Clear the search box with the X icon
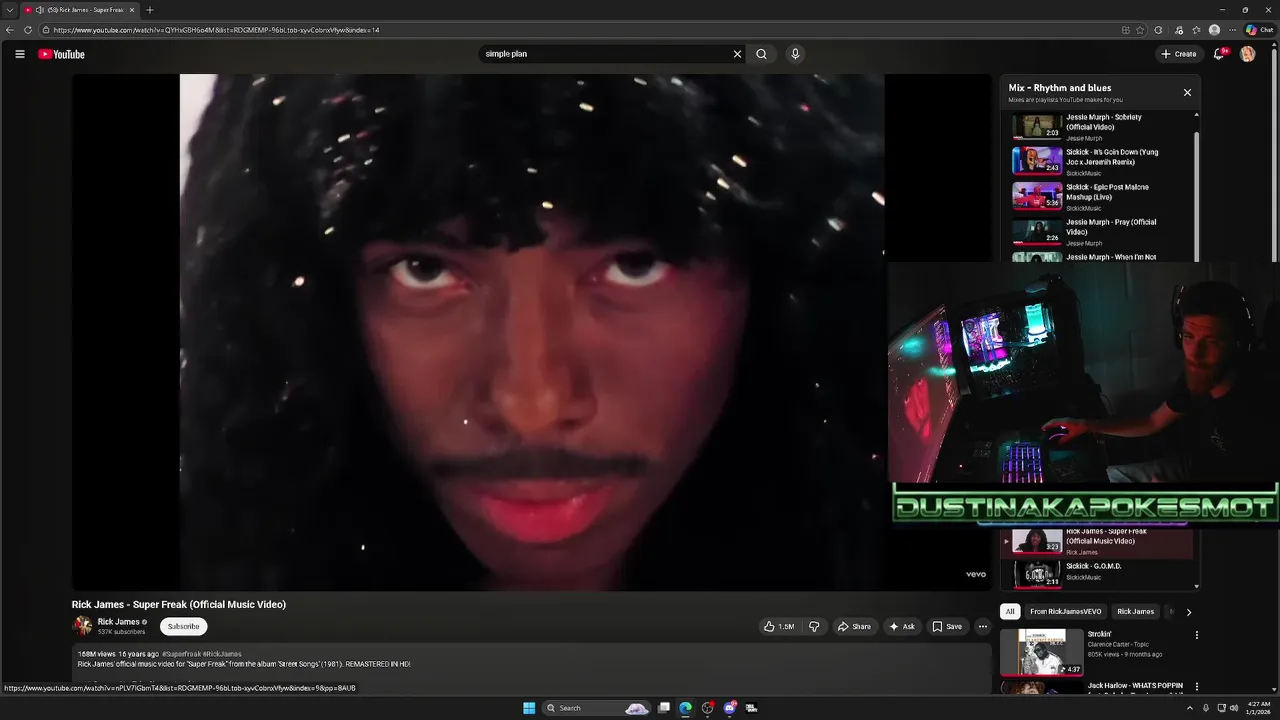The height and width of the screenshot is (720, 1280). (x=737, y=54)
